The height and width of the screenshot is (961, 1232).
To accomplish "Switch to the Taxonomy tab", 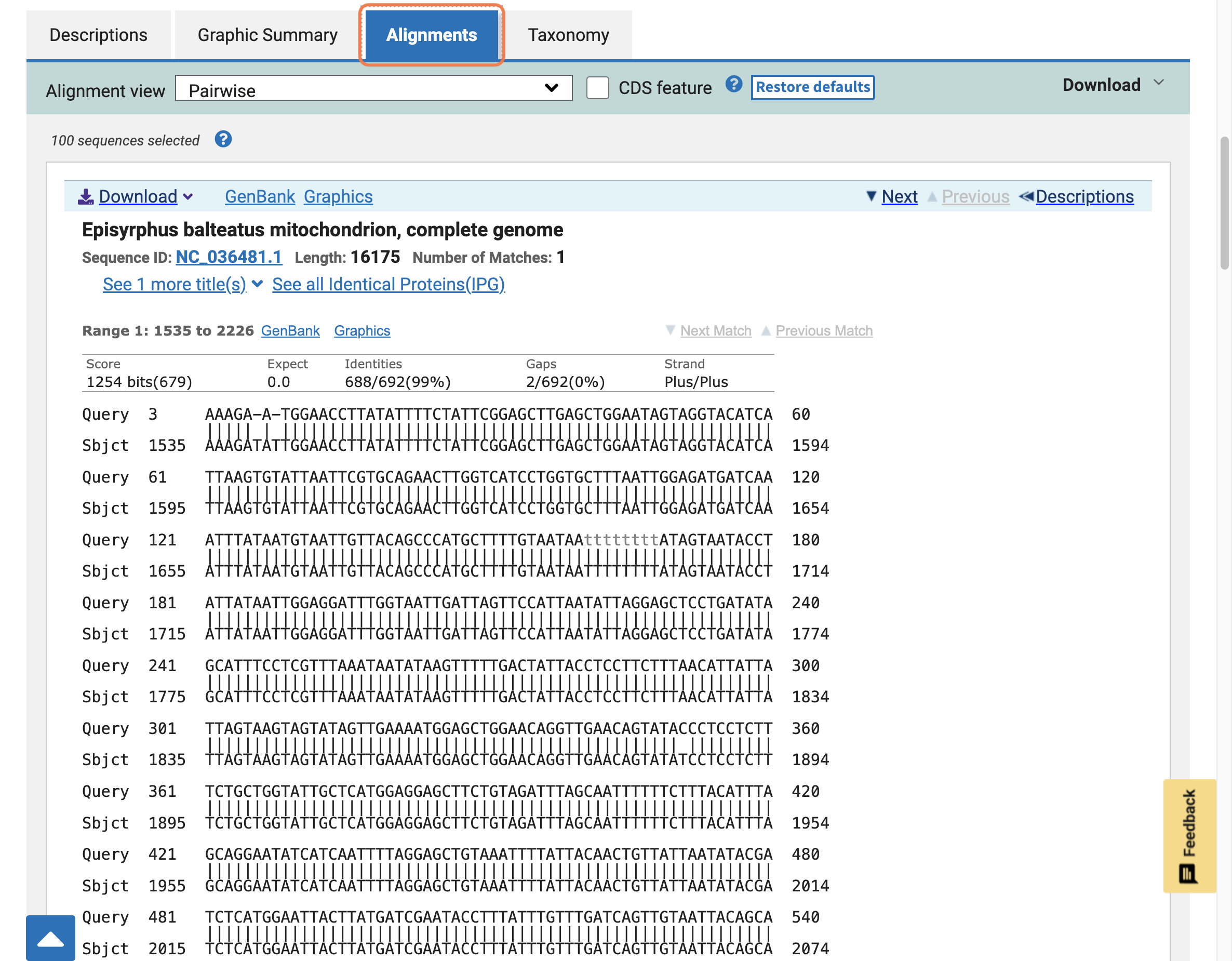I will pos(568,35).
